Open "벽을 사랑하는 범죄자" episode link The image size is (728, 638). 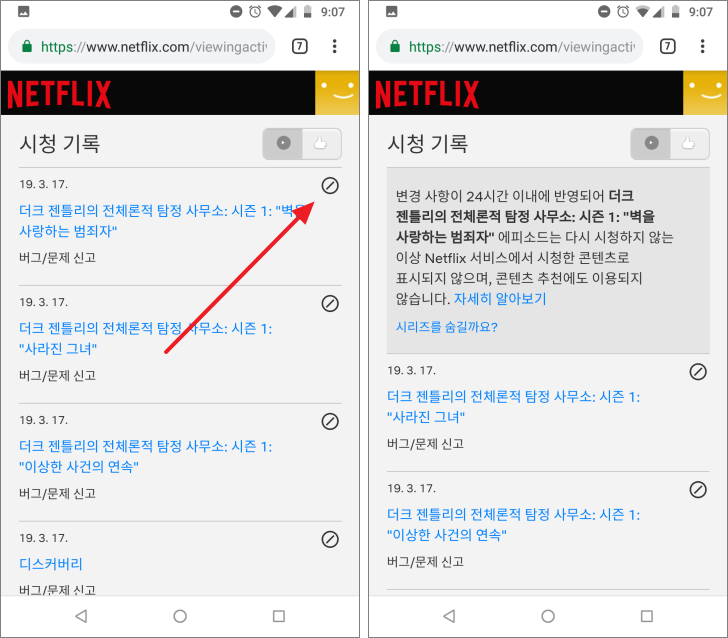pyautogui.click(x=161, y=221)
